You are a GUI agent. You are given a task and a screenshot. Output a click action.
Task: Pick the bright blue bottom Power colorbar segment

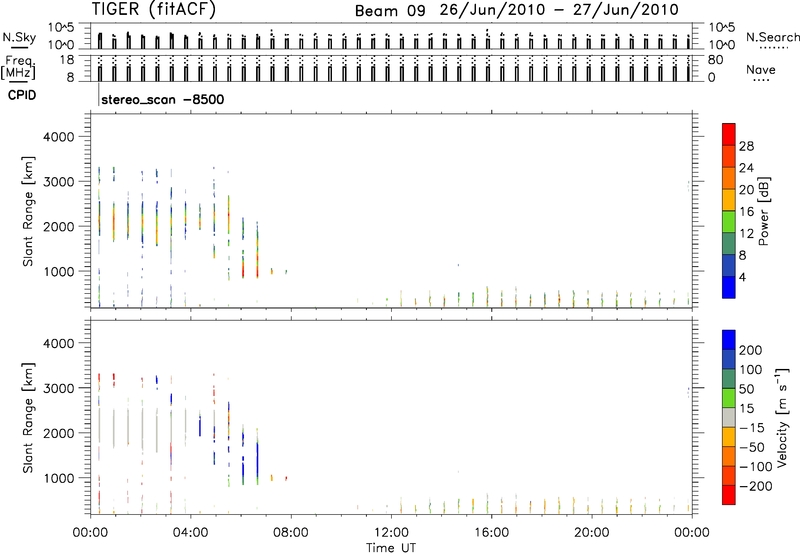(729, 287)
